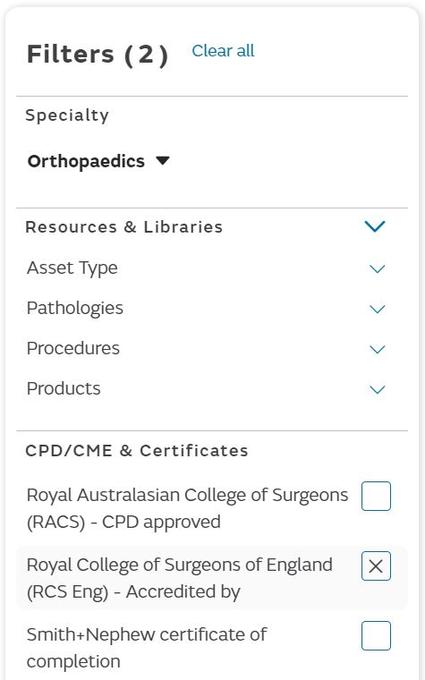Viewport: 425px width, 680px height.
Task: Click the Smith+Nephew certificate label text
Action: point(147,648)
